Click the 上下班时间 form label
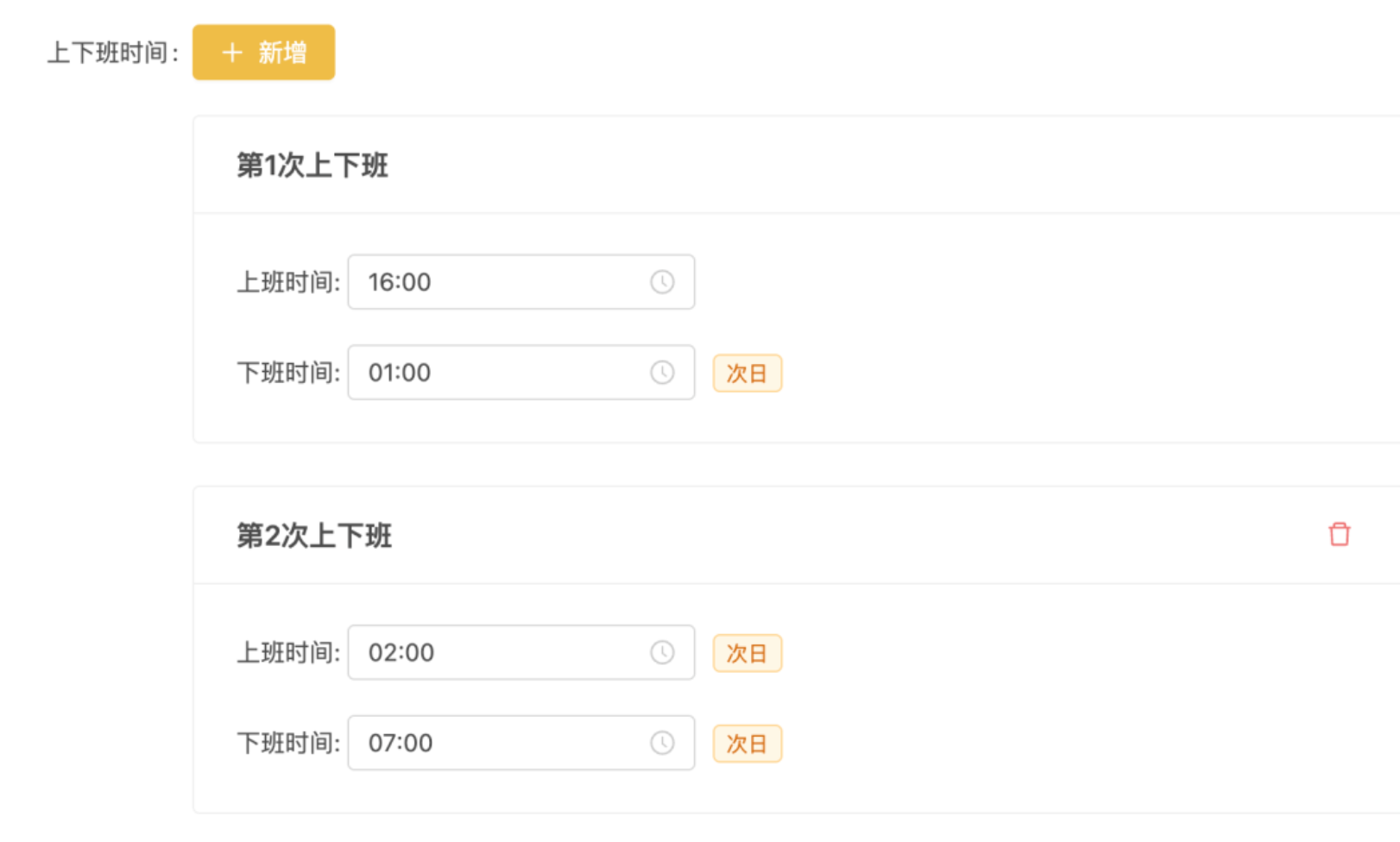Image resolution: width=1400 pixels, height=842 pixels. coord(113,53)
